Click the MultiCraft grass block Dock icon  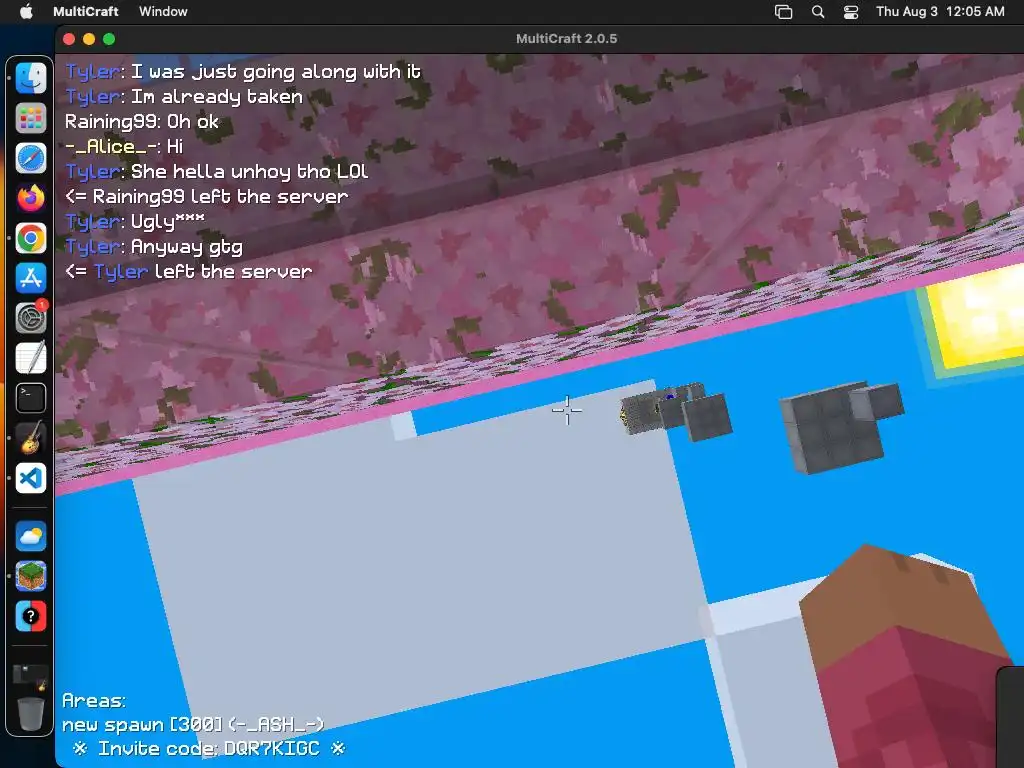(x=31, y=576)
